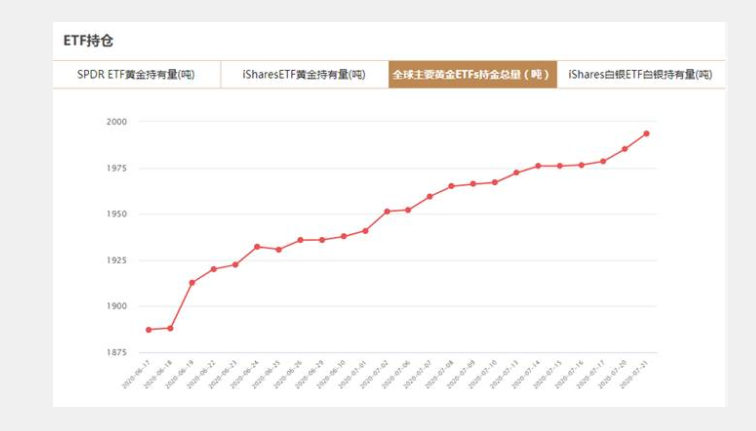756x431 pixels.
Task: Click the 2020-06-26 data point
Action: (300, 240)
